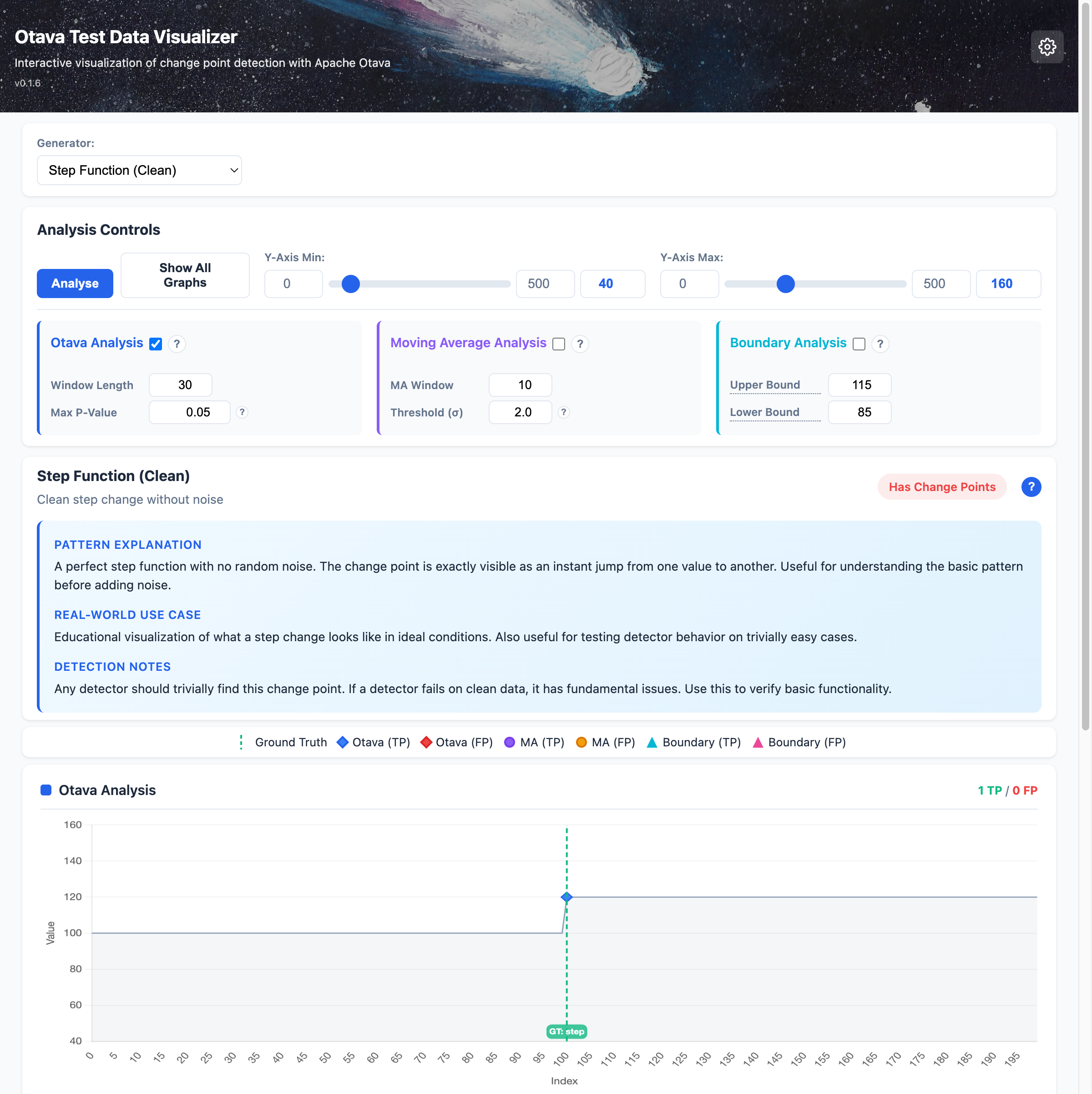Click the 1 TP result count
This screenshot has height=1094, width=1092.
(x=990, y=790)
